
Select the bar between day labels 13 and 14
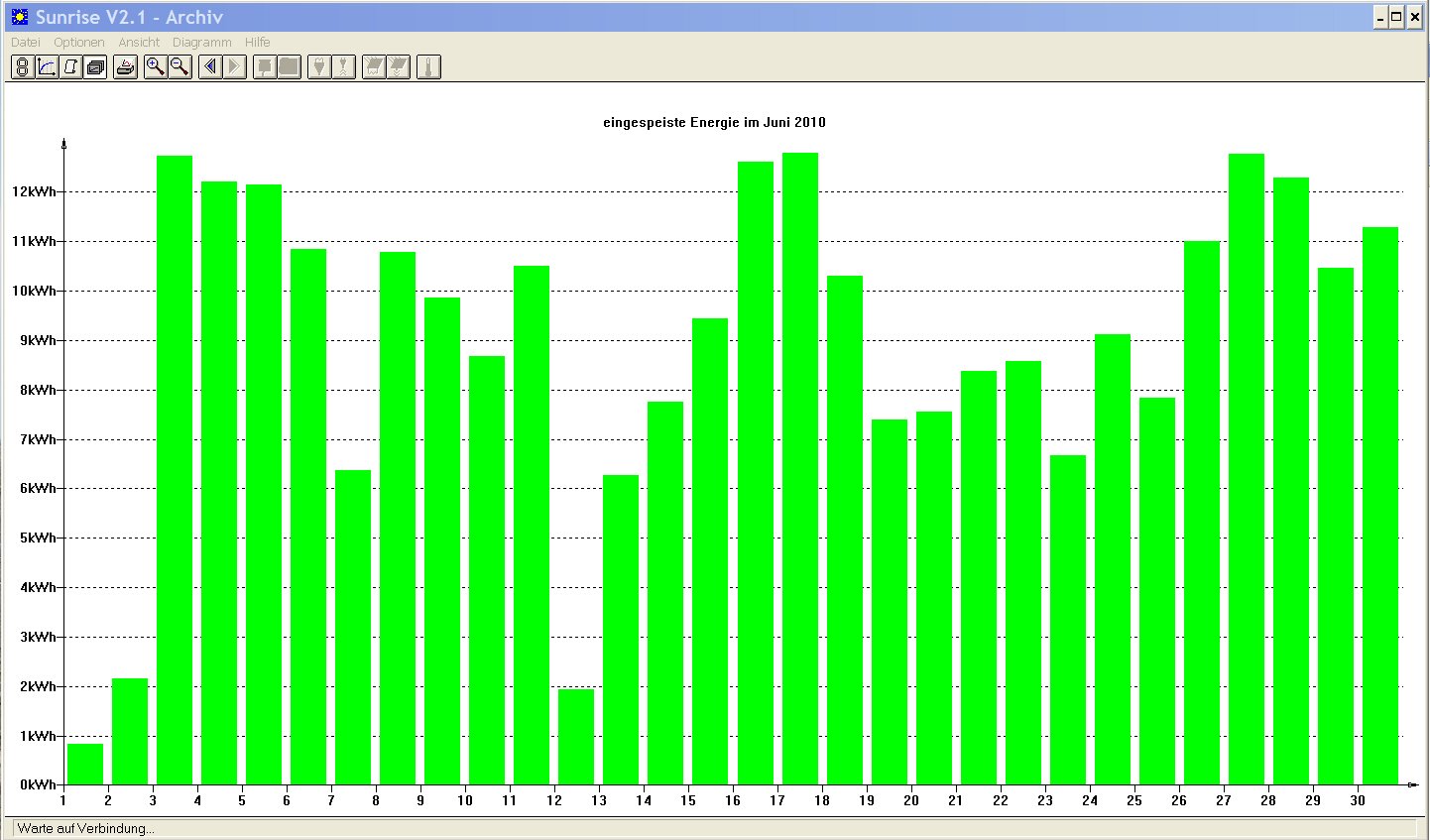[621, 630]
